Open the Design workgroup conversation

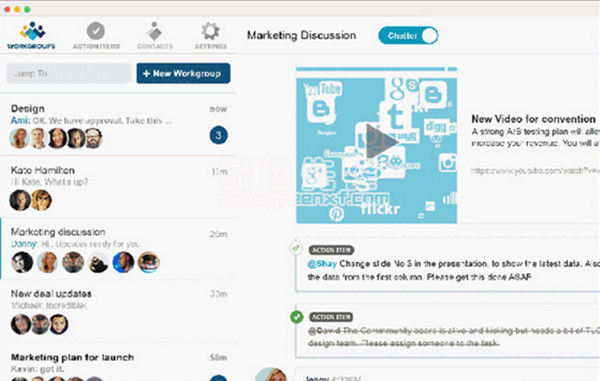(119, 124)
